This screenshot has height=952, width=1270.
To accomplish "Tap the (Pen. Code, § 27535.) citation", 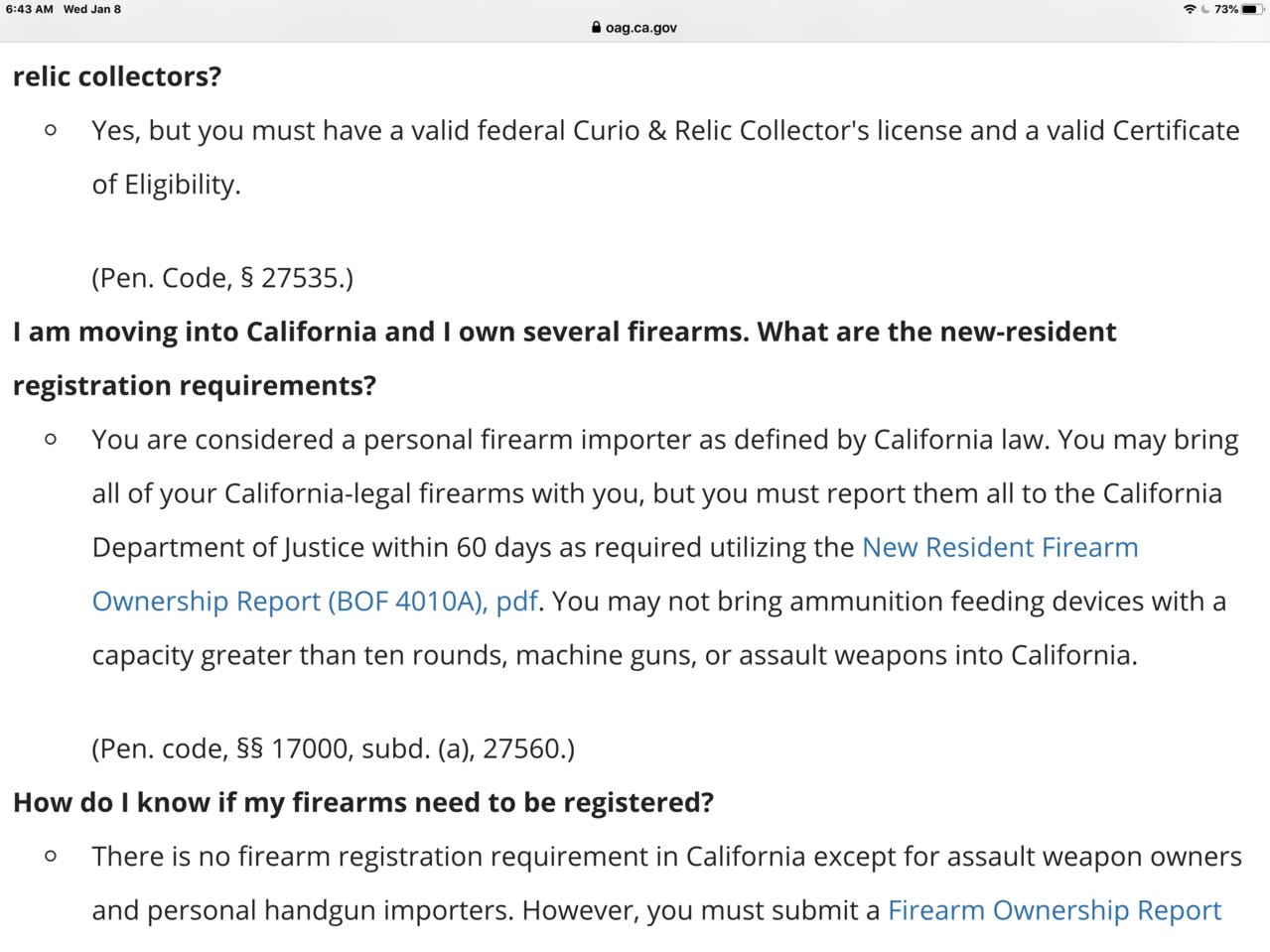I will [x=222, y=278].
